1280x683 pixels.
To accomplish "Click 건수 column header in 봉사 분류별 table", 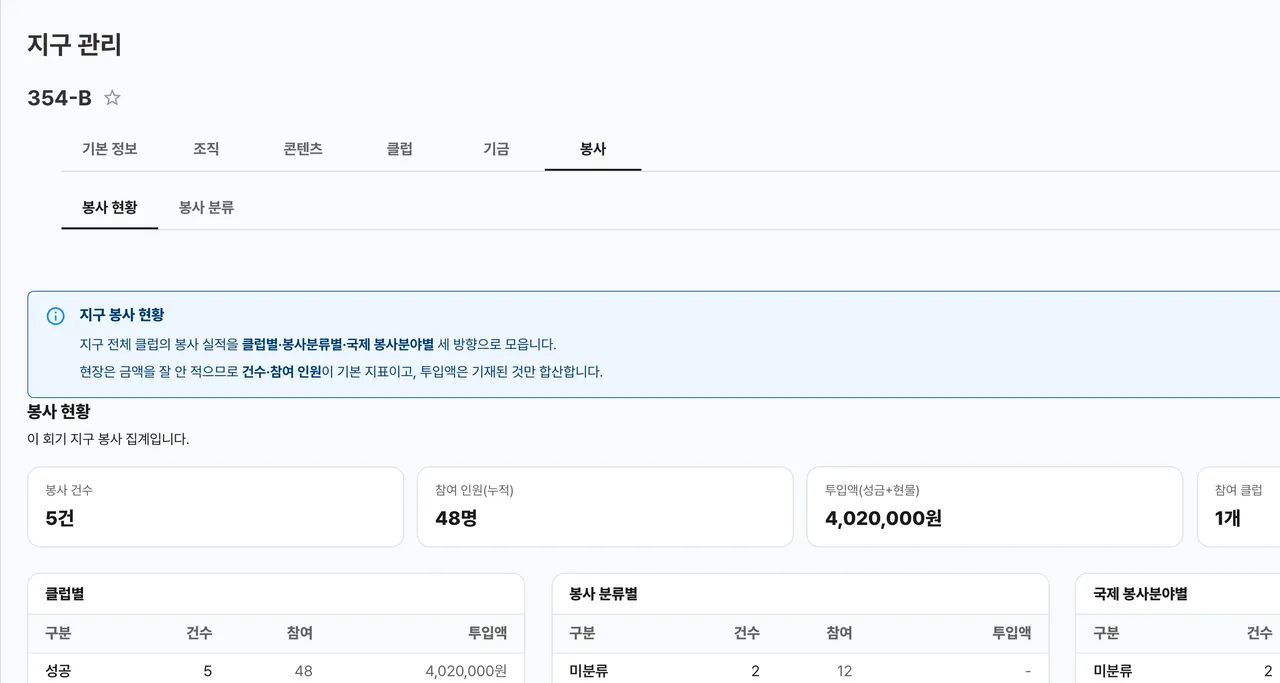I will pos(747,633).
